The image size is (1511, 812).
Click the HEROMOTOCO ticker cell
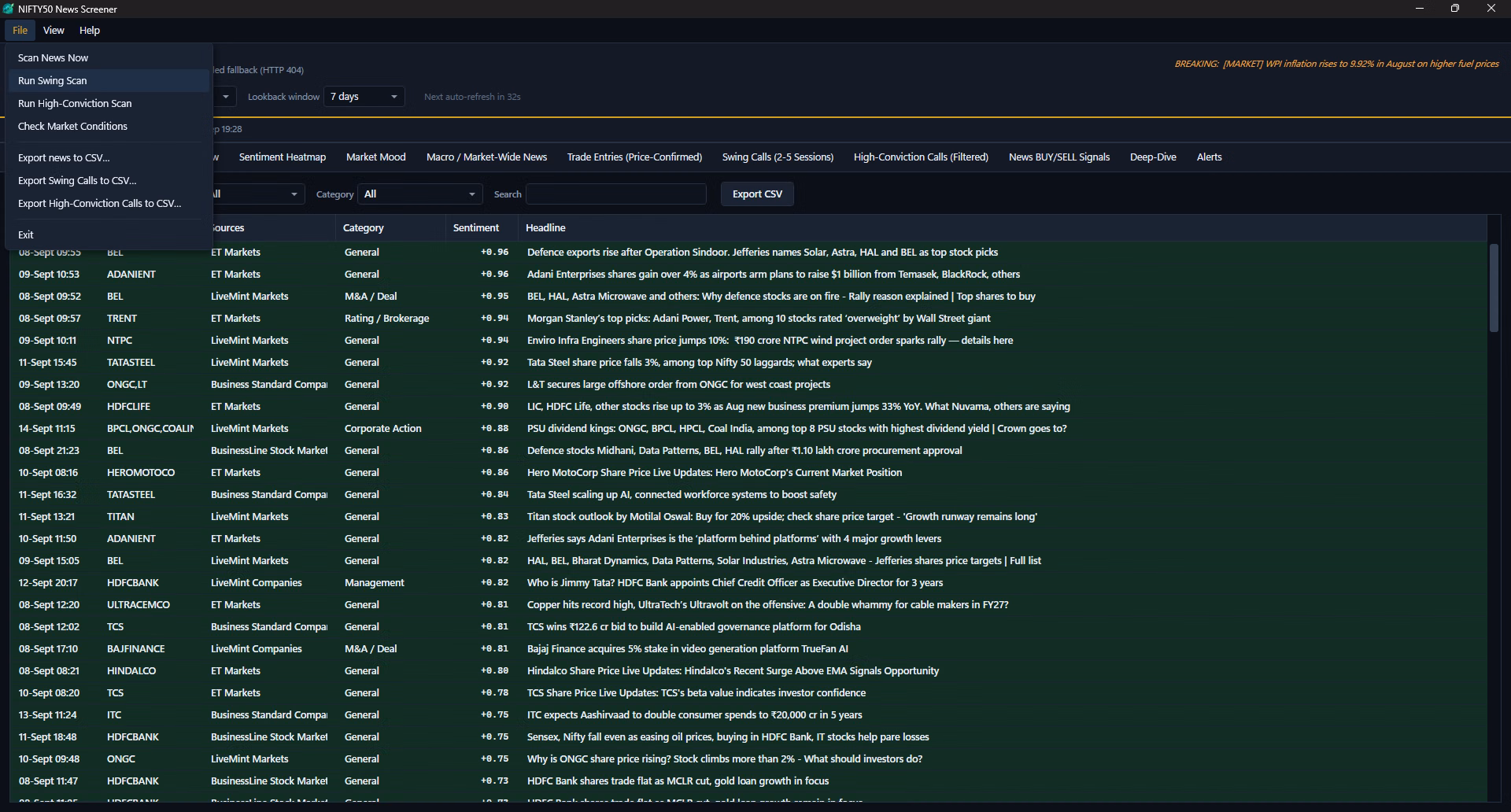(141, 473)
